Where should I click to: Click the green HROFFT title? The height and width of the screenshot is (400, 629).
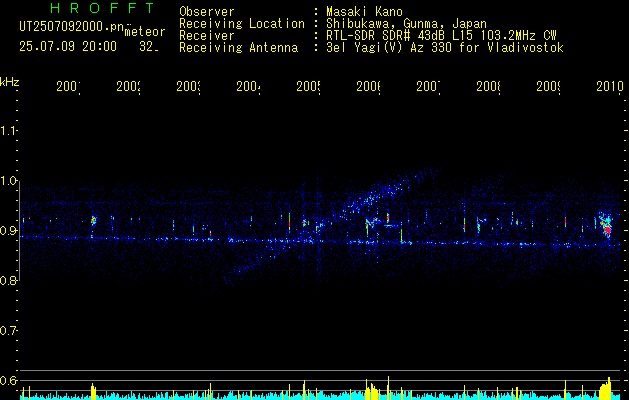pyautogui.click(x=102, y=8)
